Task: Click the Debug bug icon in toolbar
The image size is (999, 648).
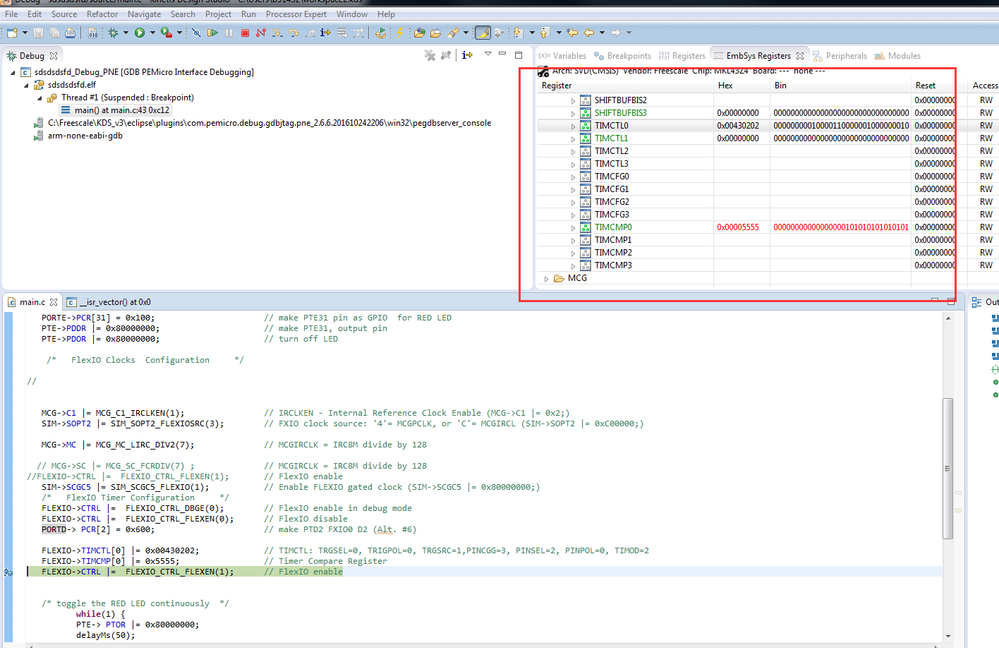Action: tap(113, 33)
